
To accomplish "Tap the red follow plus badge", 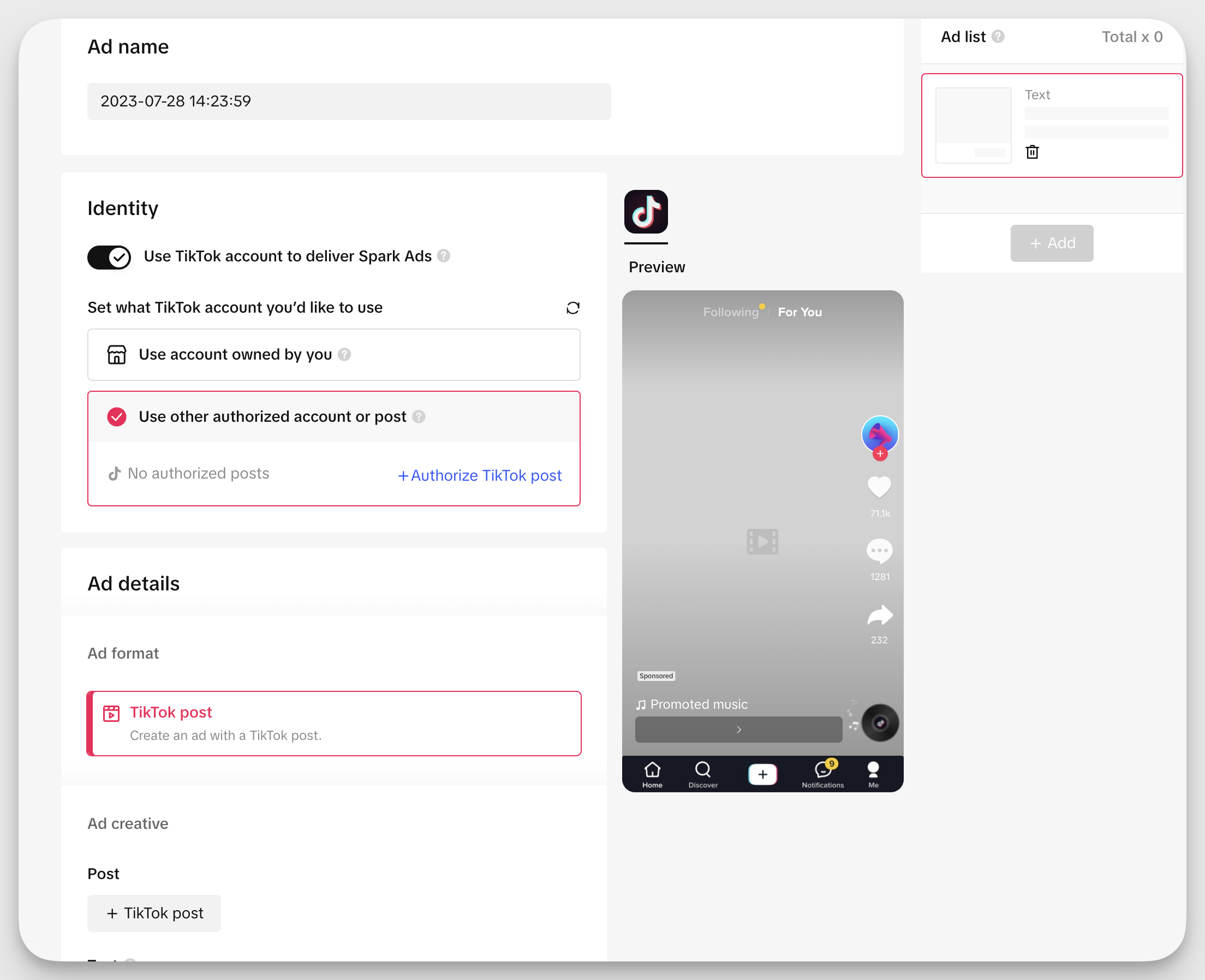I will 880,454.
